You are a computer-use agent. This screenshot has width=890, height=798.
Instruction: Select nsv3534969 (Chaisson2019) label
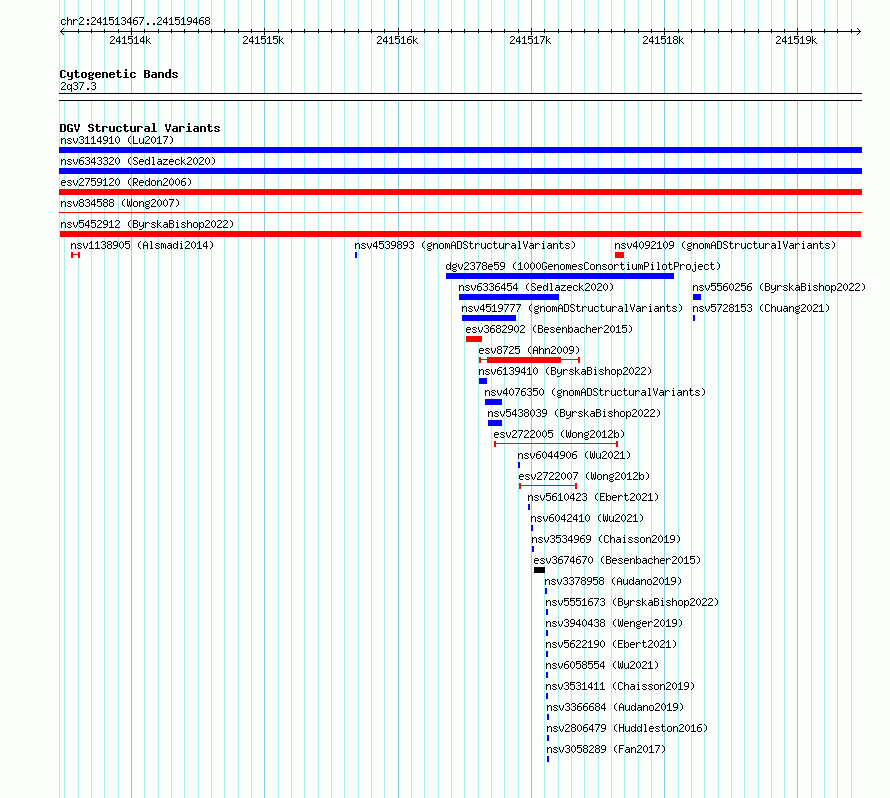tap(606, 539)
